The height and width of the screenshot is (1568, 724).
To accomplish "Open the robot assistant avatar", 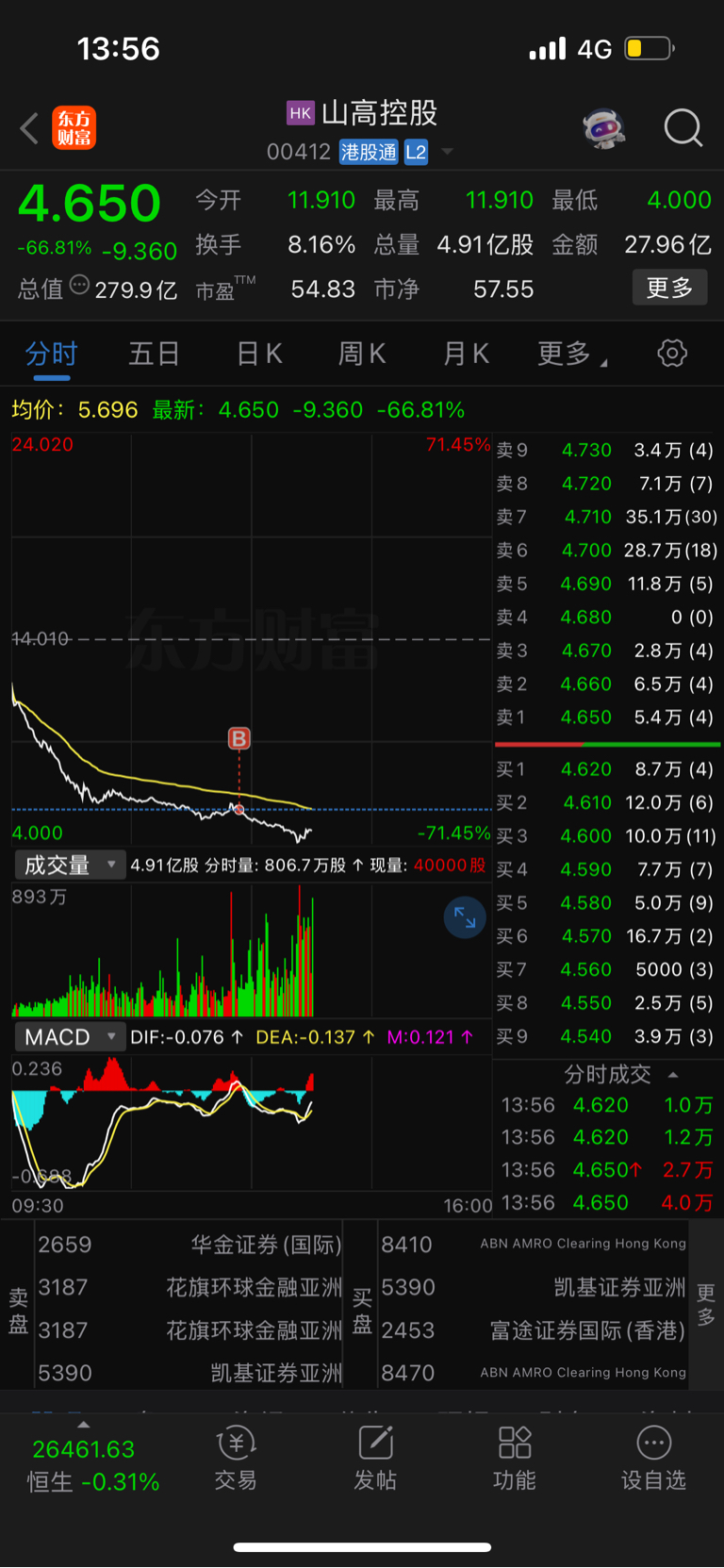I will coord(604,128).
